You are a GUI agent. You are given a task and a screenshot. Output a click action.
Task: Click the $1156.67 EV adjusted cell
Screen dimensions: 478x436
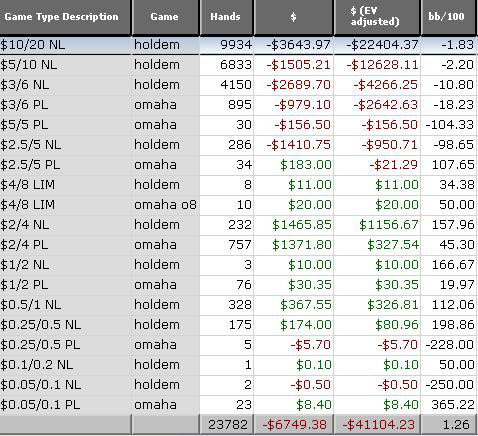click(377, 225)
